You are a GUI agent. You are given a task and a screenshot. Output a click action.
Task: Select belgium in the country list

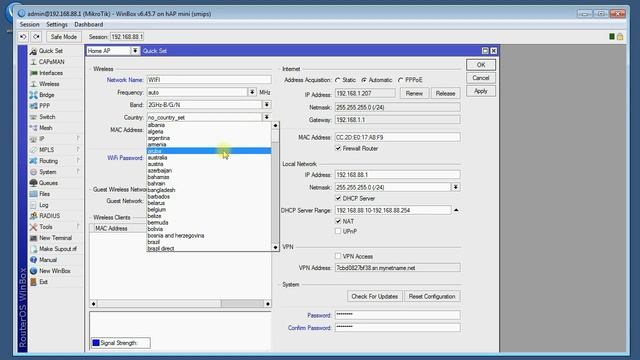tap(209, 209)
